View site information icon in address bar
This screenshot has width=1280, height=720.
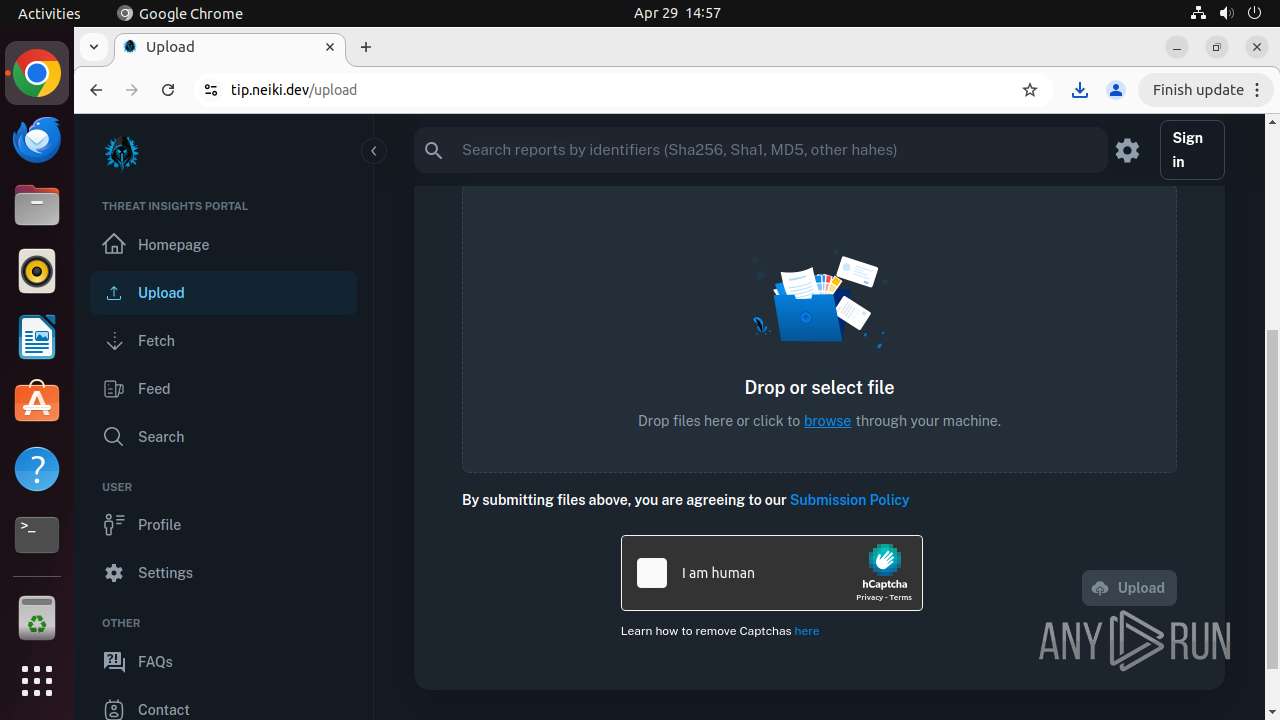pyautogui.click(x=210, y=90)
